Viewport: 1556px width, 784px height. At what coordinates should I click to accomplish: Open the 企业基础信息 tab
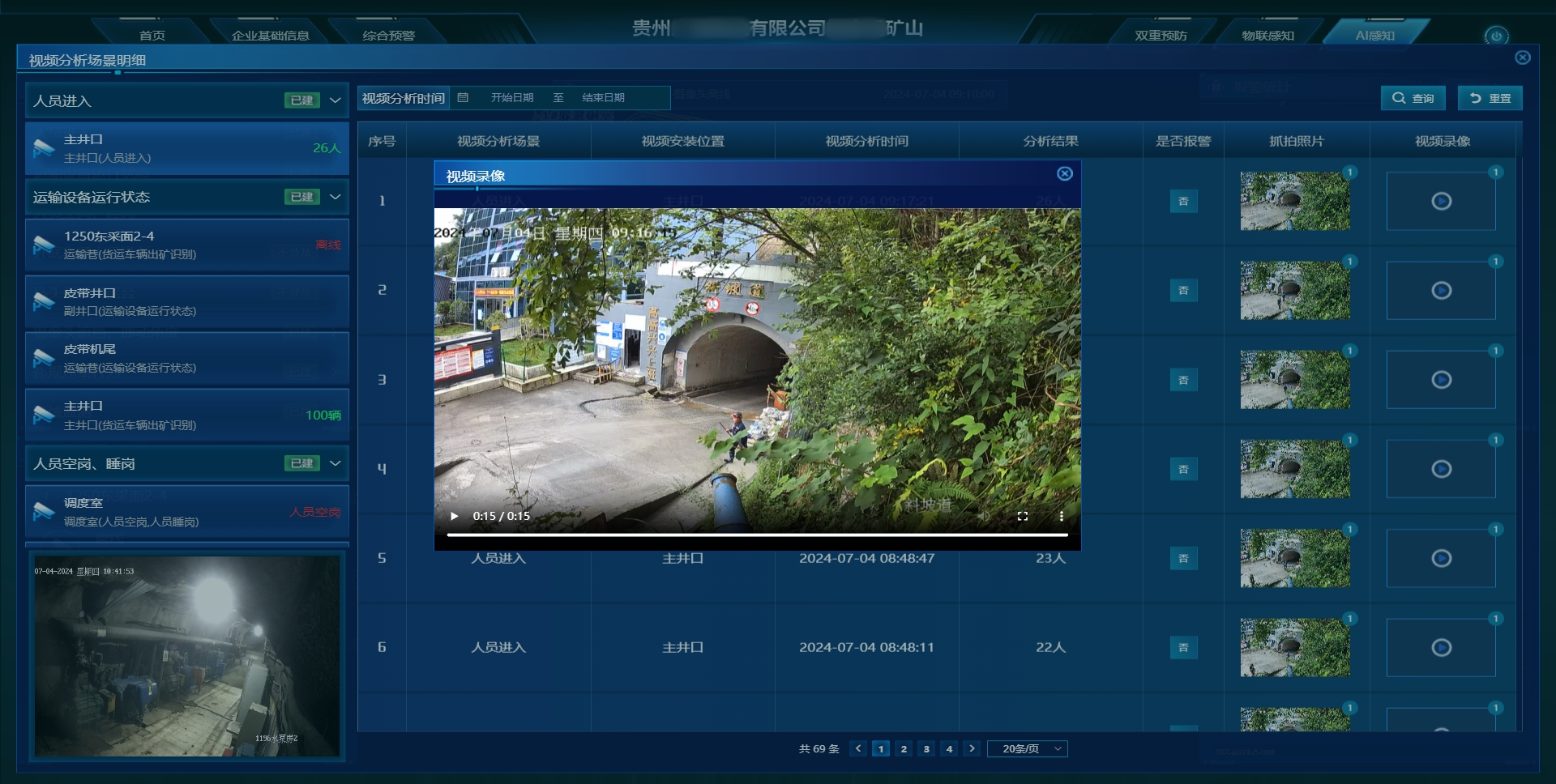pyautogui.click(x=270, y=36)
